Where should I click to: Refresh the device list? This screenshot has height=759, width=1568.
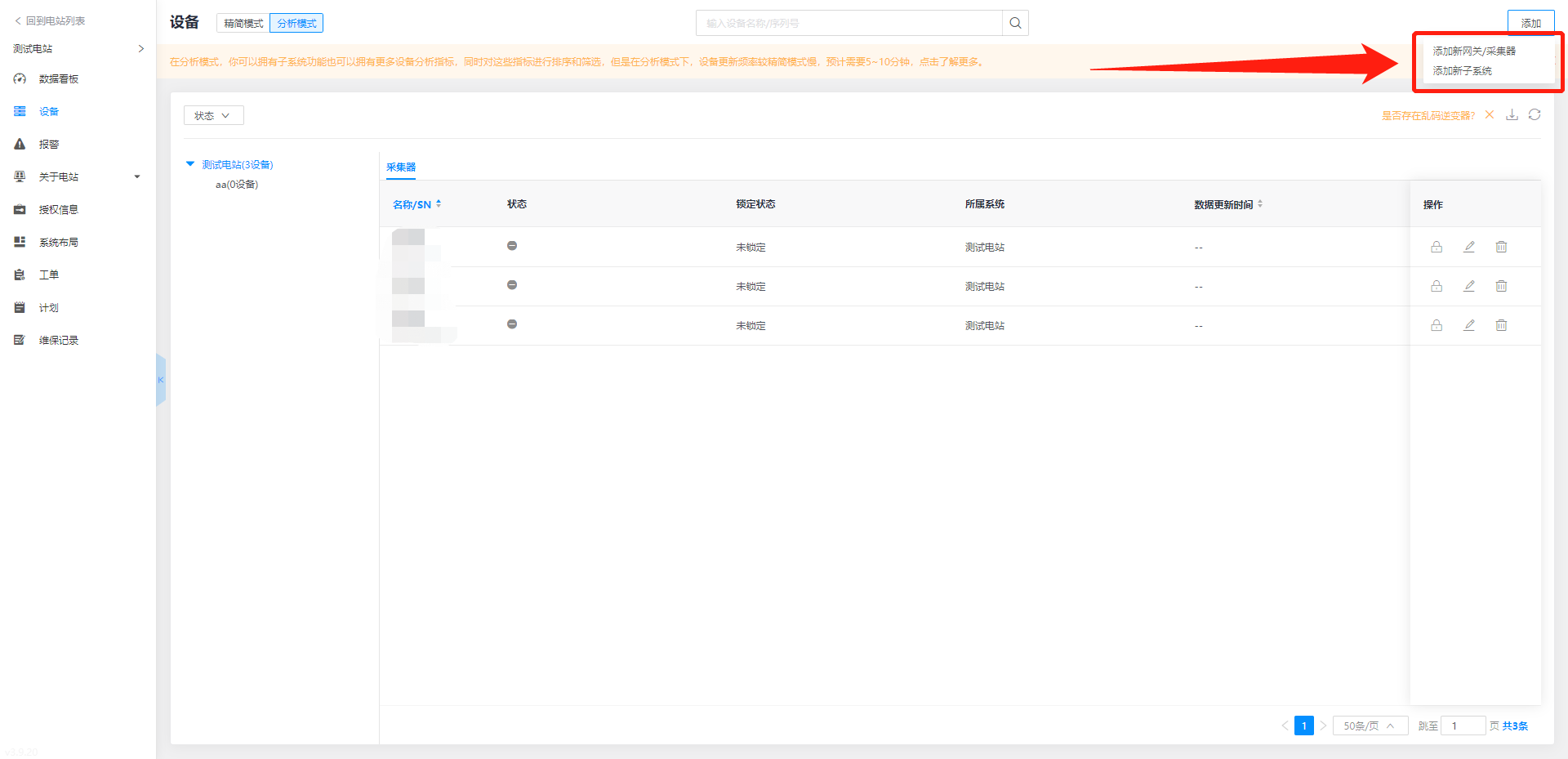(1535, 115)
